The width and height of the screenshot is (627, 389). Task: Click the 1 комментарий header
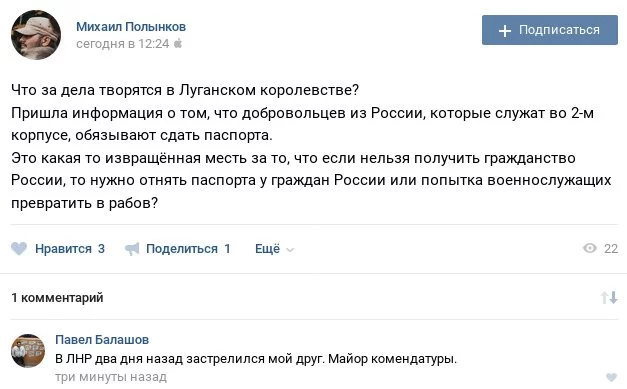[57, 297]
